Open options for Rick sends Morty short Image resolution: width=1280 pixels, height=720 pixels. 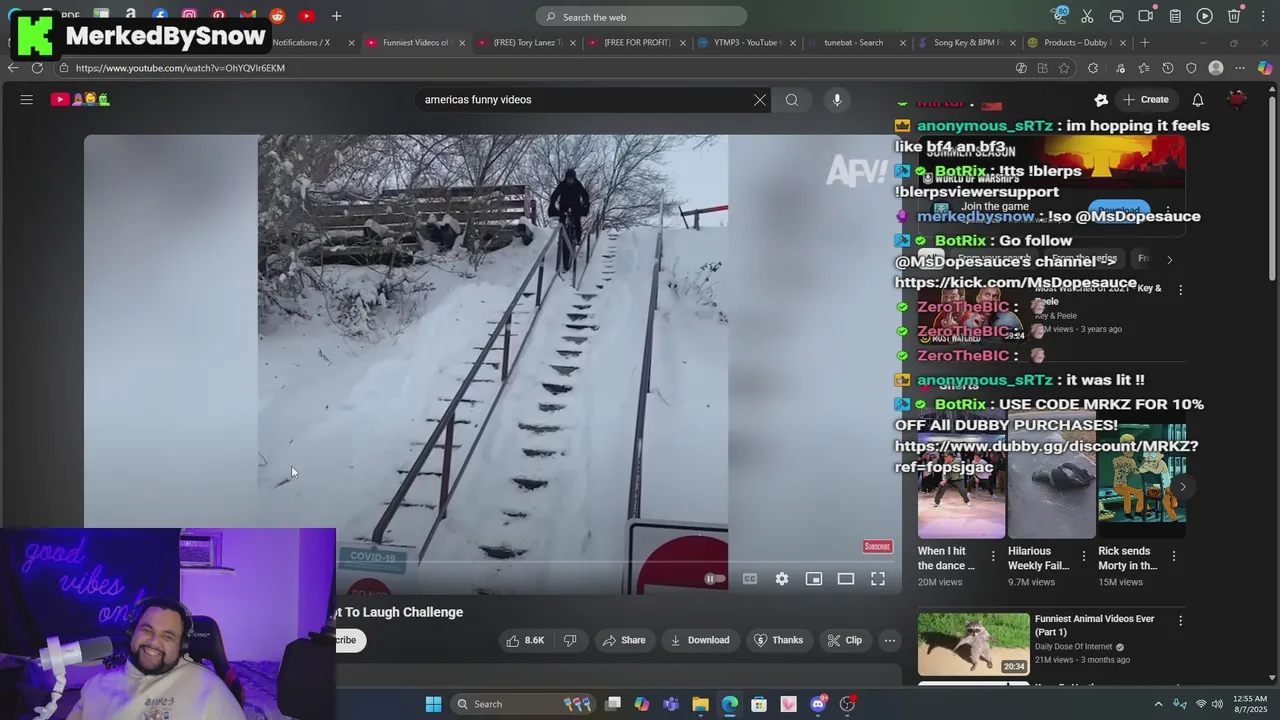click(1173, 556)
